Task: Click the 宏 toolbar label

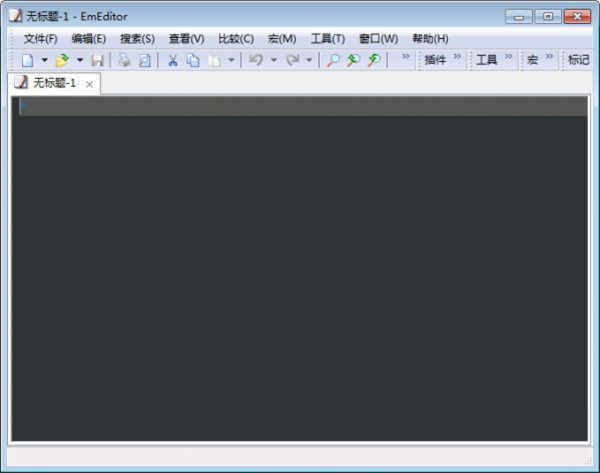Action: 532,60
